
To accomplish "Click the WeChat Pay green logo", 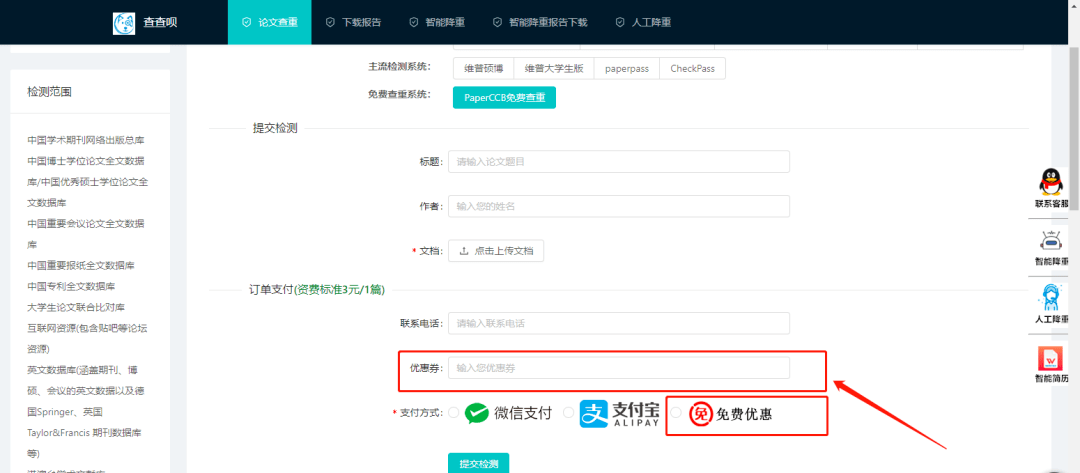I will point(477,413).
